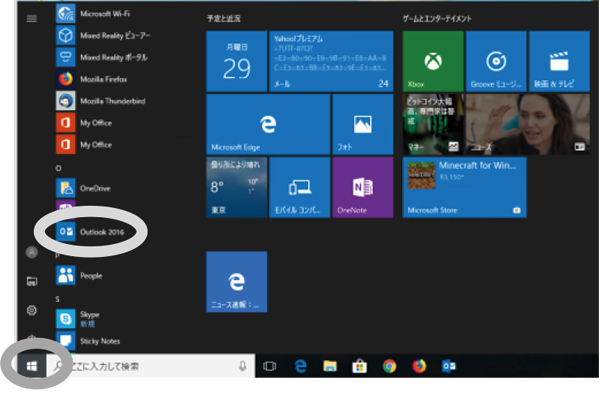
Task: Launch Google Chrome from the taskbar
Action: click(389, 366)
